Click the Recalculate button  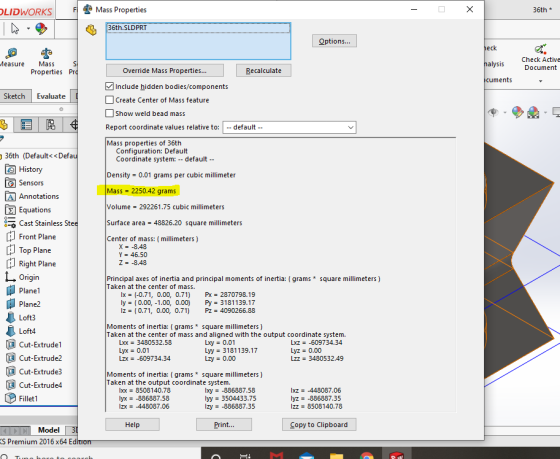pyautogui.click(x=264, y=70)
